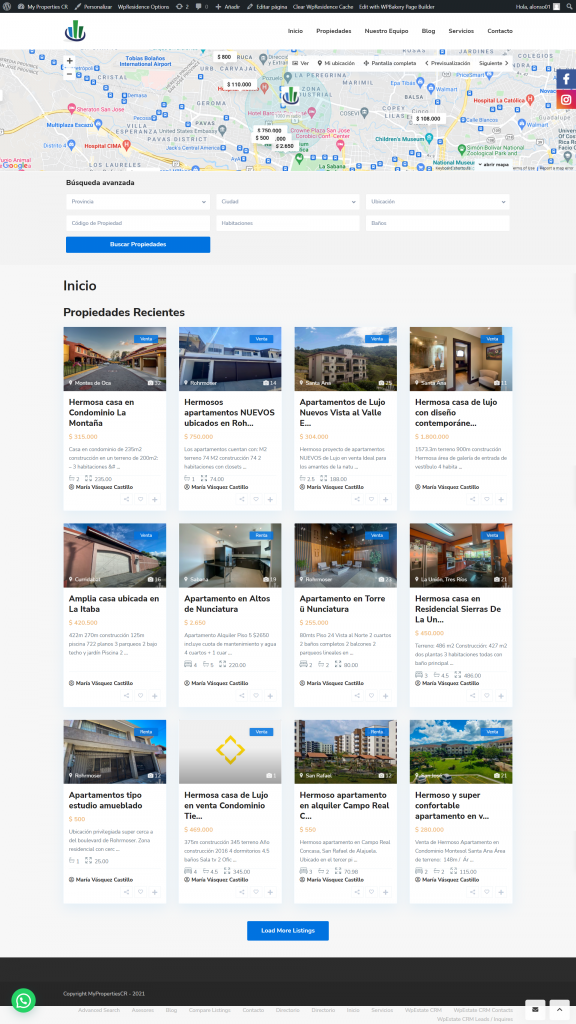Click the envelope contact icon at bottom

pos(535,1010)
